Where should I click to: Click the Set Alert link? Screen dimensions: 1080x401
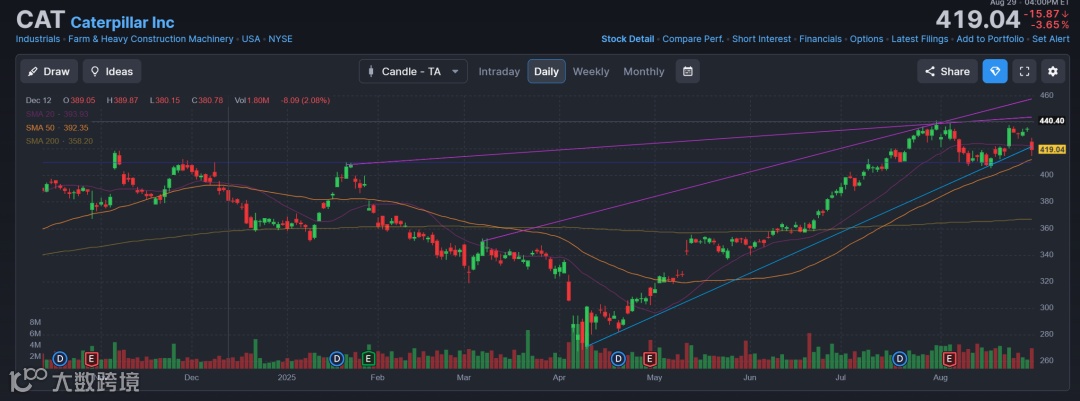point(1051,39)
